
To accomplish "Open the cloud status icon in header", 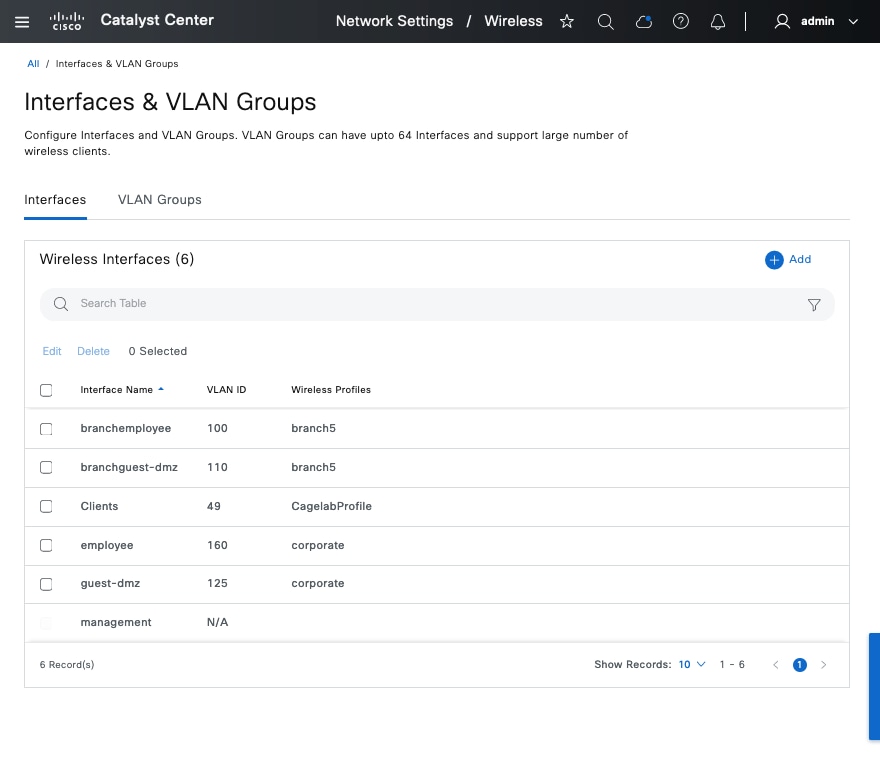I will [x=643, y=21].
